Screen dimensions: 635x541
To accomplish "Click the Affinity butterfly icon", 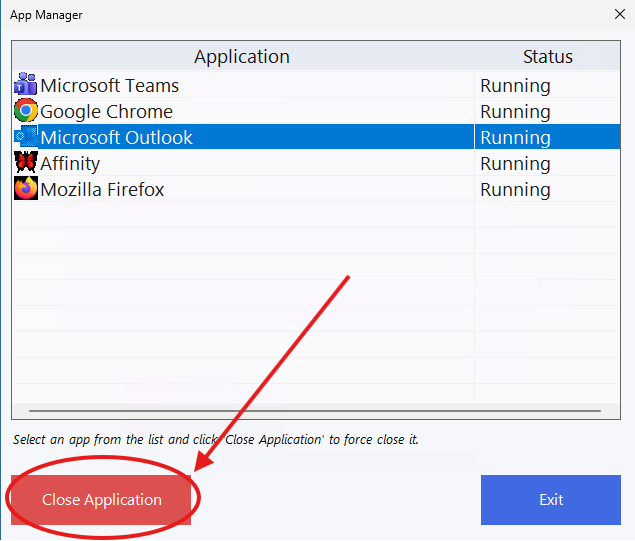I will pos(26,163).
